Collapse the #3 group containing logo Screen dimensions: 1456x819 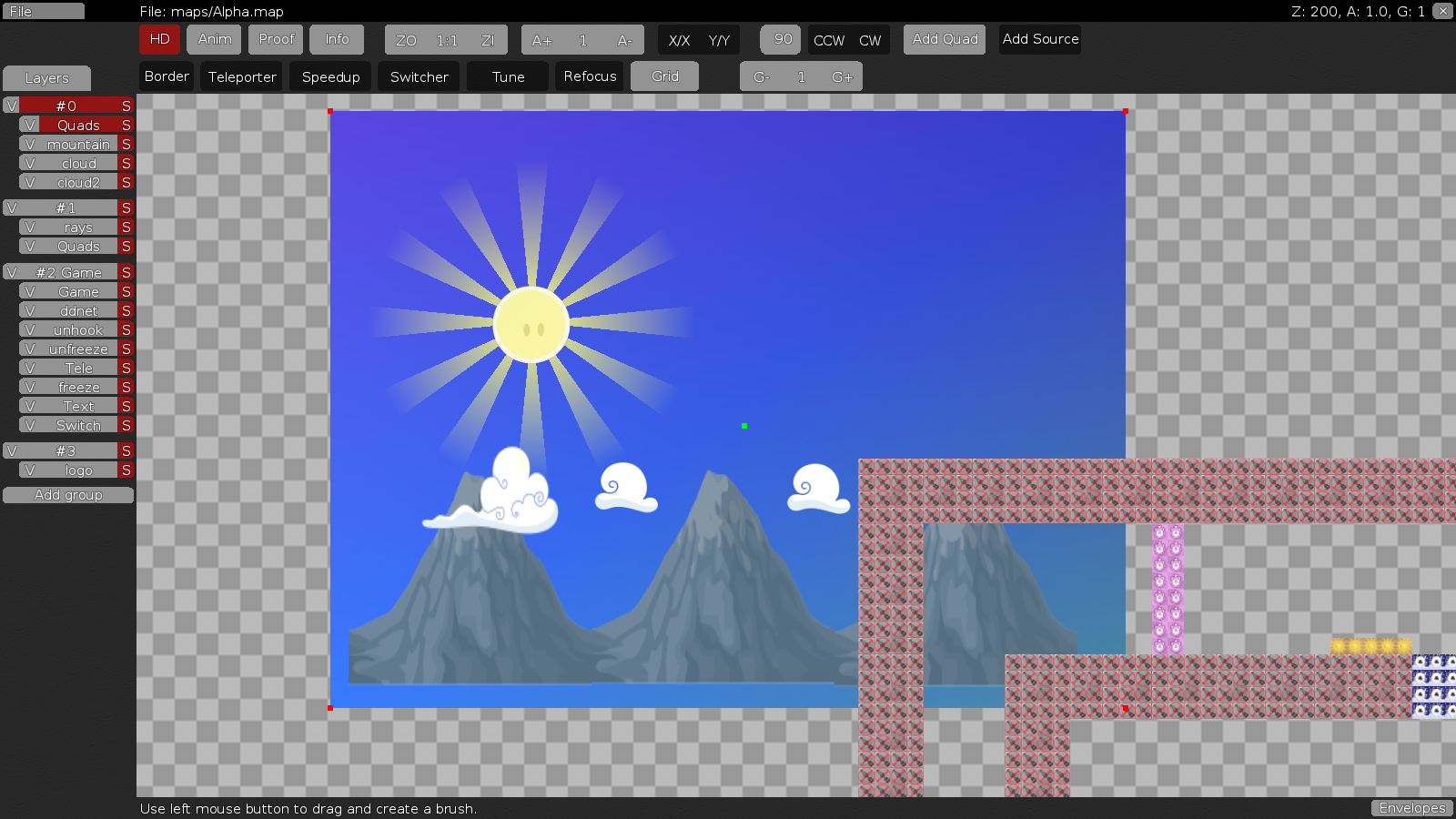tap(11, 450)
